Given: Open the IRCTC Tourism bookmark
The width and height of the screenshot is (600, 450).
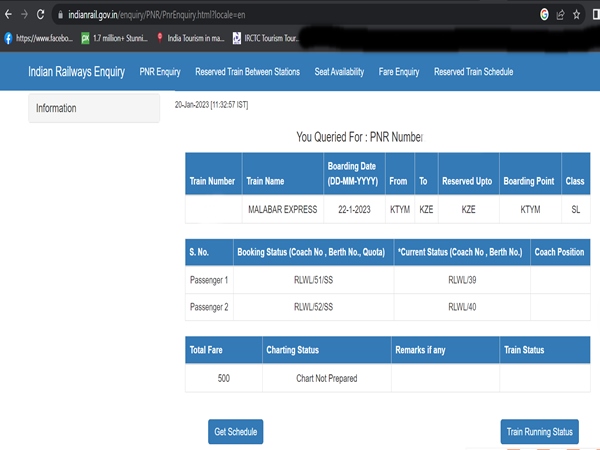Looking at the screenshot, I should (265, 38).
